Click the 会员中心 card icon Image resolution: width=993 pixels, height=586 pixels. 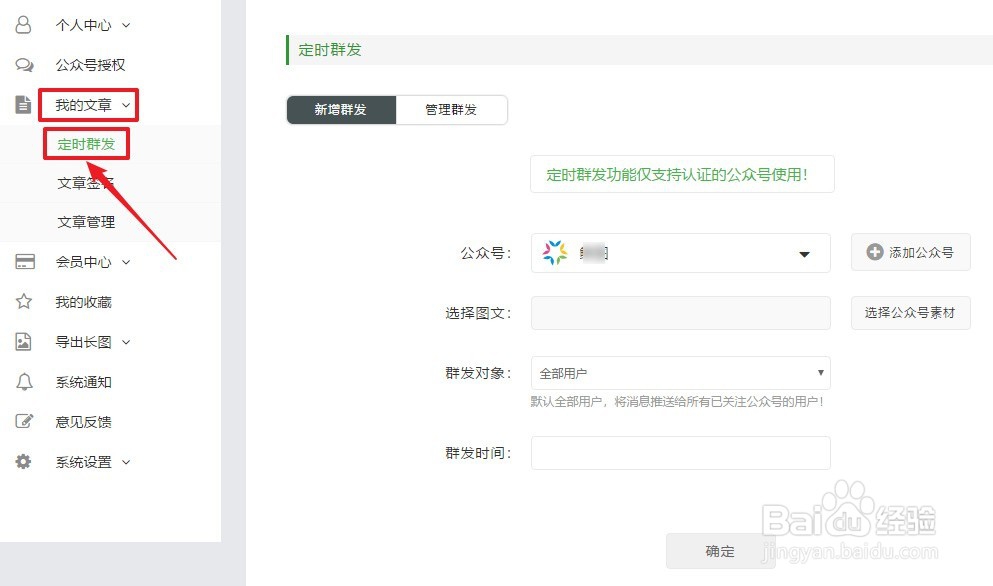click(24, 262)
